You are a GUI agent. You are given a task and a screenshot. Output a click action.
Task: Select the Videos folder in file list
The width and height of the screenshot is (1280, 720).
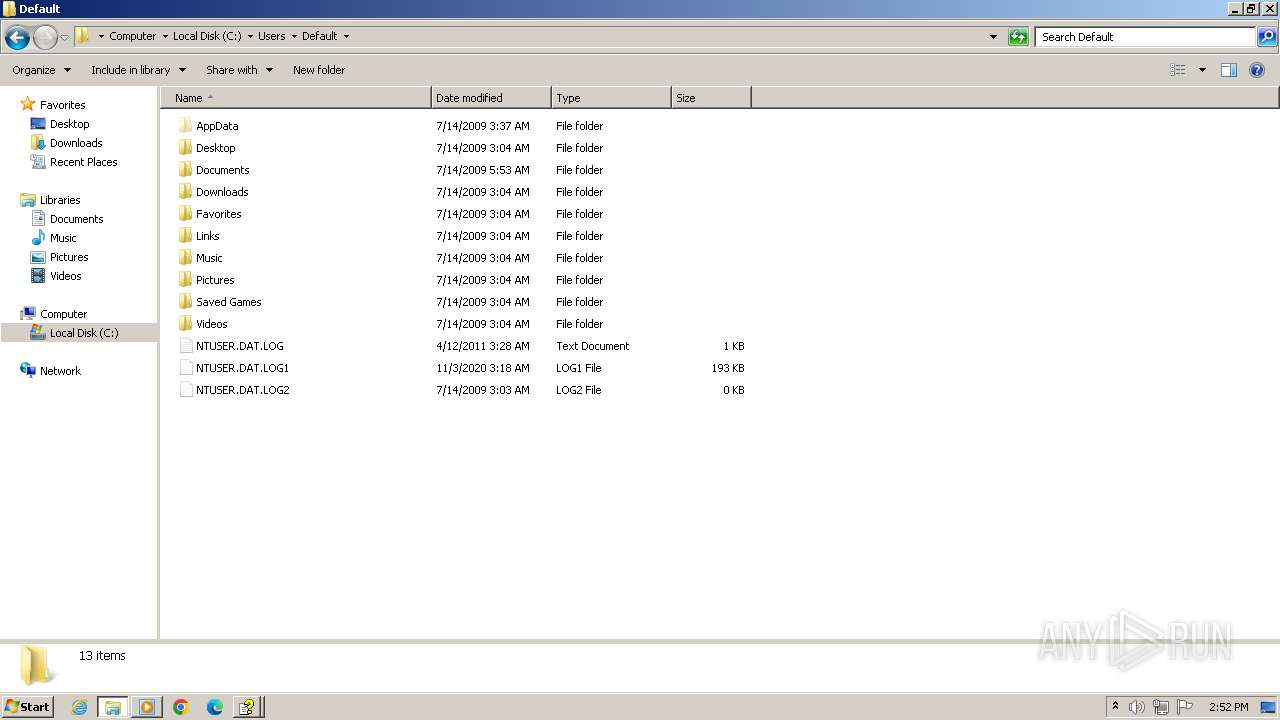(x=211, y=324)
